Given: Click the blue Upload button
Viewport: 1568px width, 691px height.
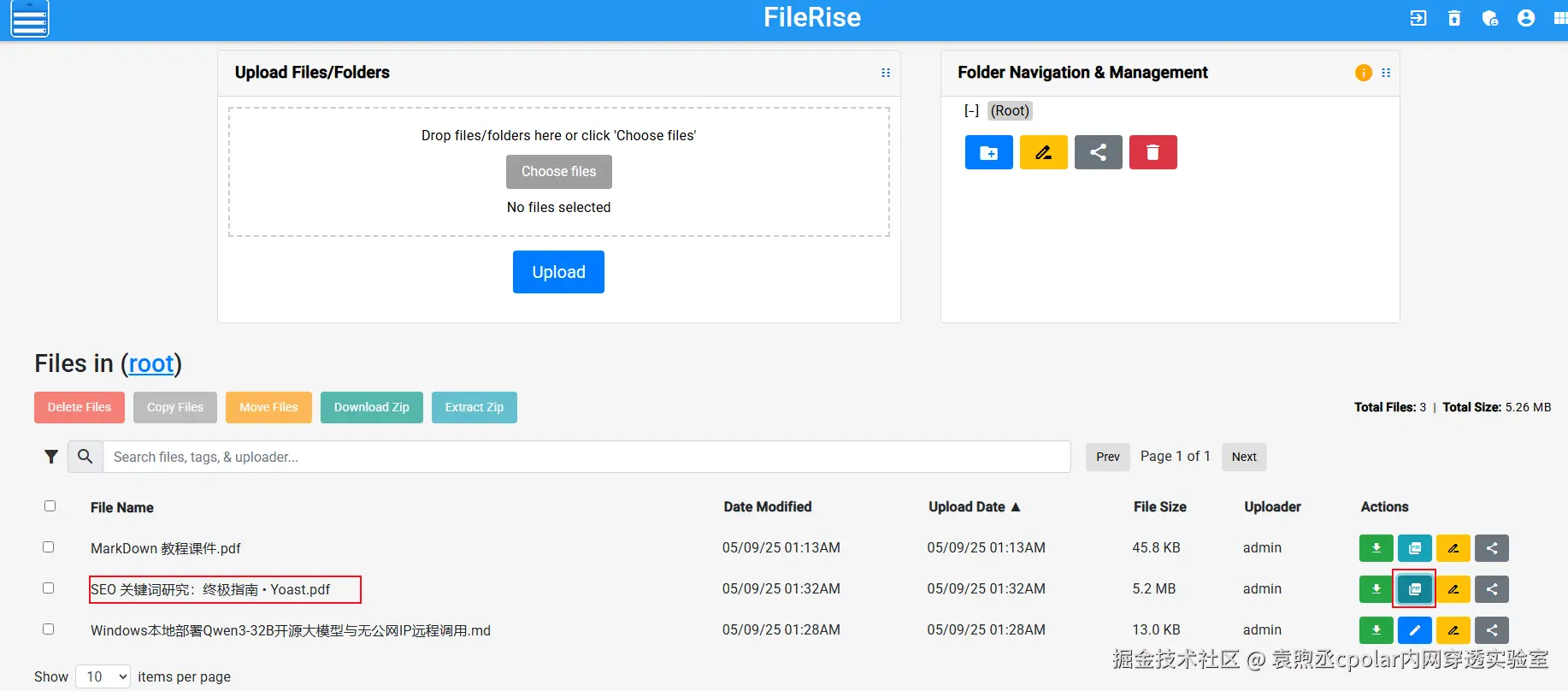Looking at the screenshot, I should (558, 272).
